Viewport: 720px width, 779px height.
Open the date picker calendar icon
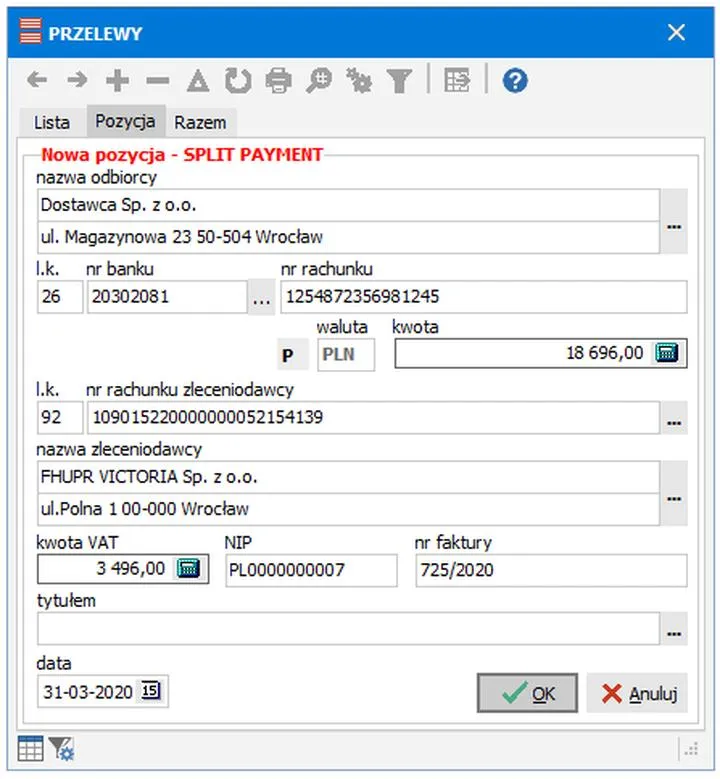coord(150,691)
